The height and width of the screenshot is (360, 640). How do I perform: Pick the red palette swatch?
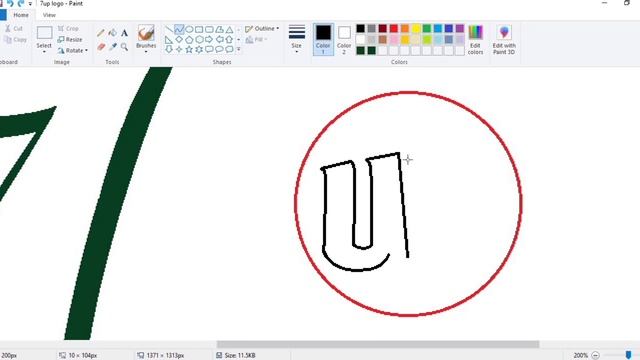[x=393, y=28]
